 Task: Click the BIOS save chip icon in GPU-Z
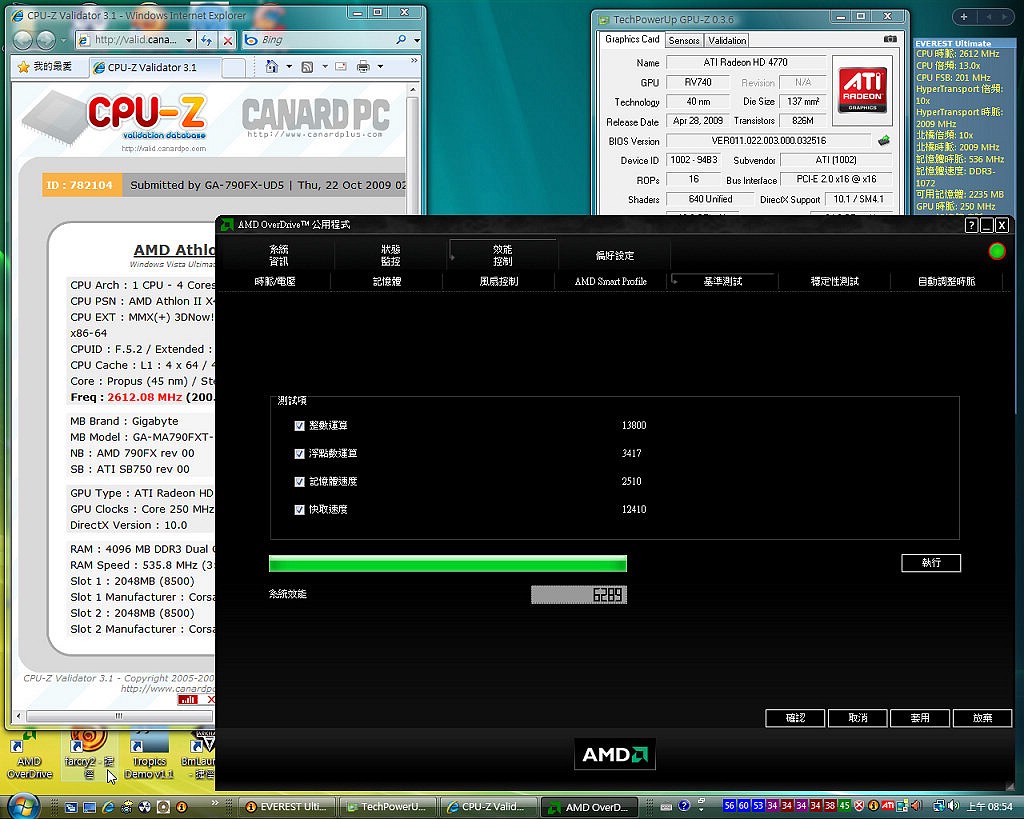[x=884, y=140]
